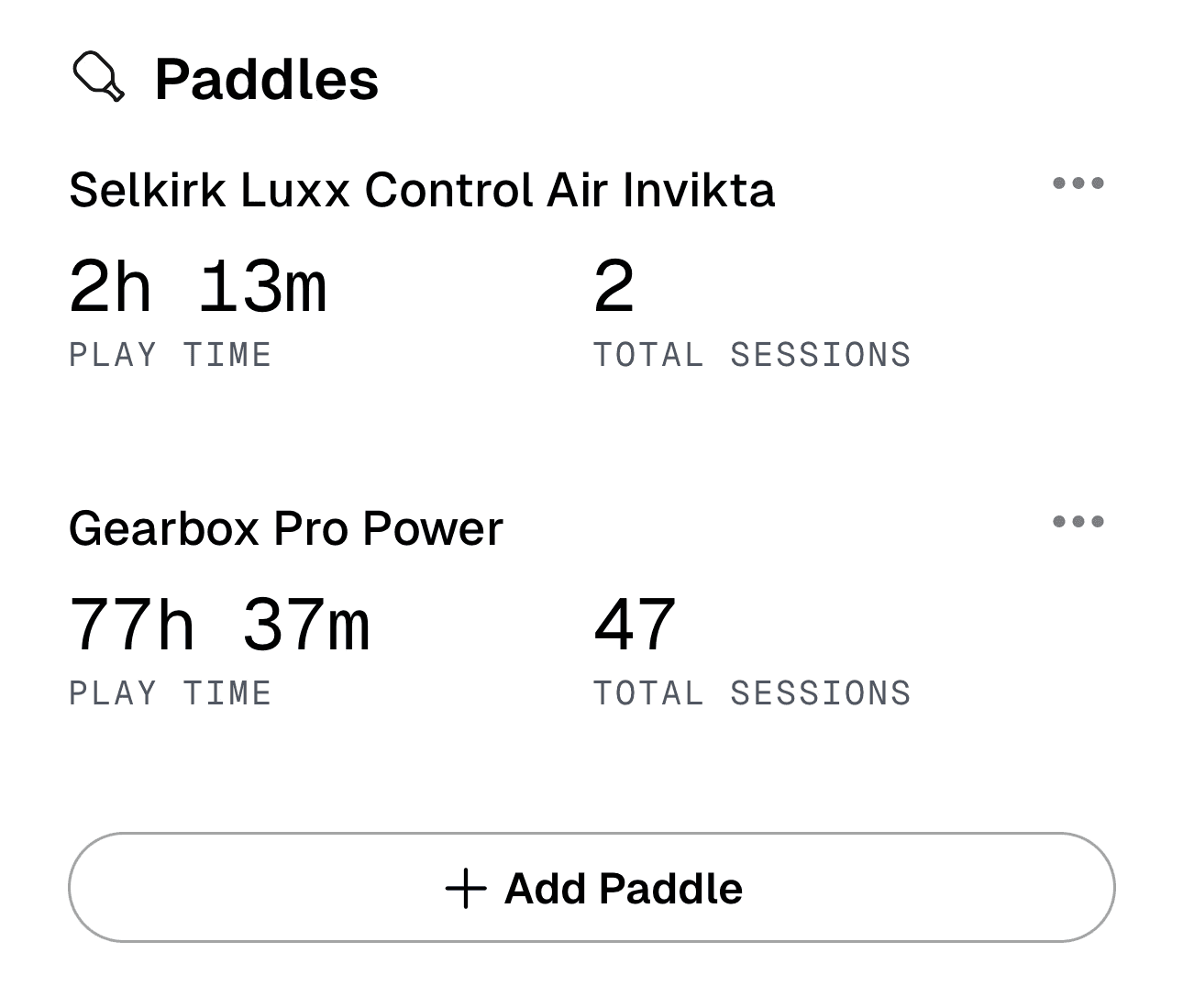Click the PLAY TIME label under Gearbox
Screen dimensions: 1183x1008
click(171, 693)
